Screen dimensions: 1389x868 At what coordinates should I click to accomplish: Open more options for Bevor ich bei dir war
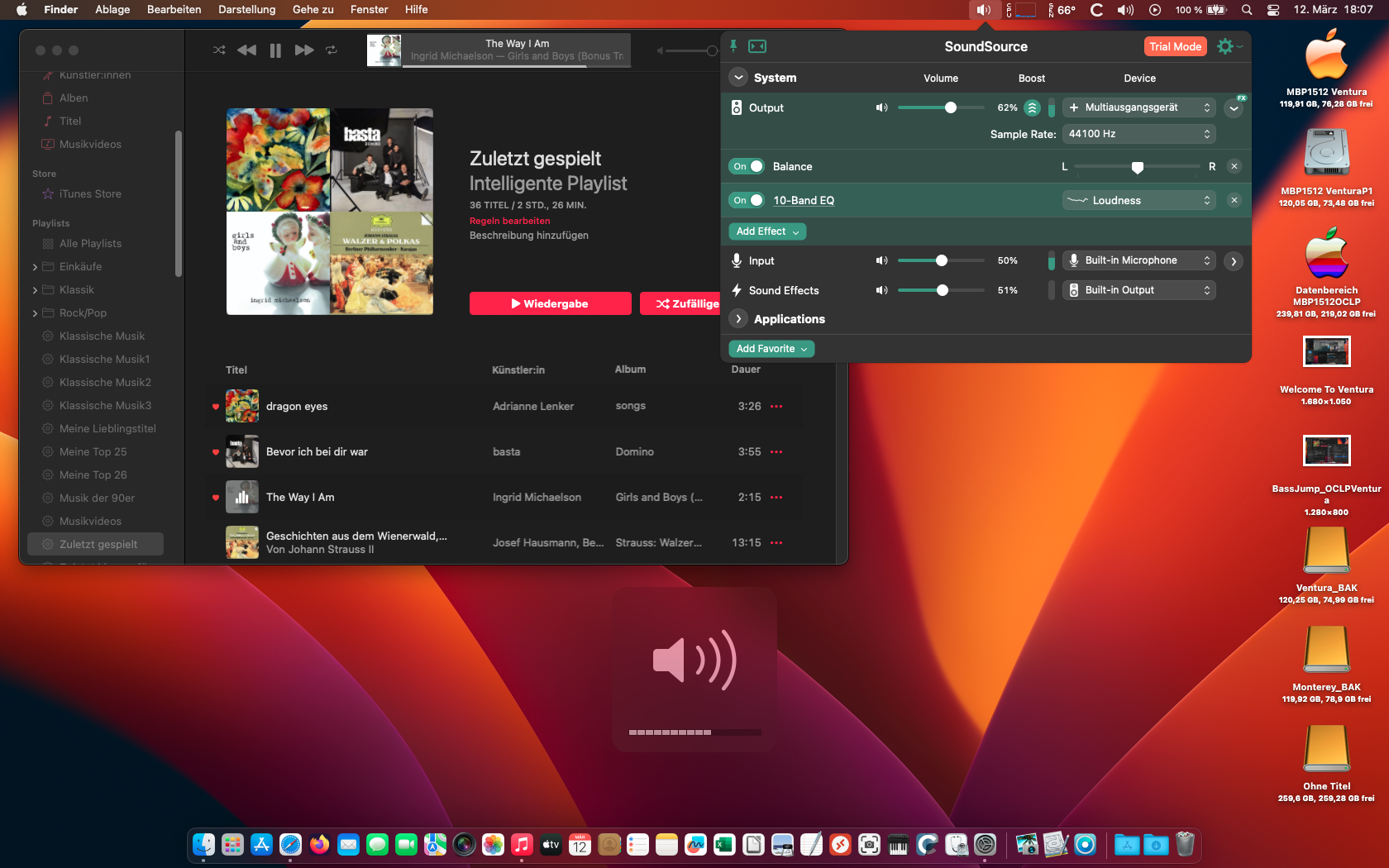pos(776,452)
